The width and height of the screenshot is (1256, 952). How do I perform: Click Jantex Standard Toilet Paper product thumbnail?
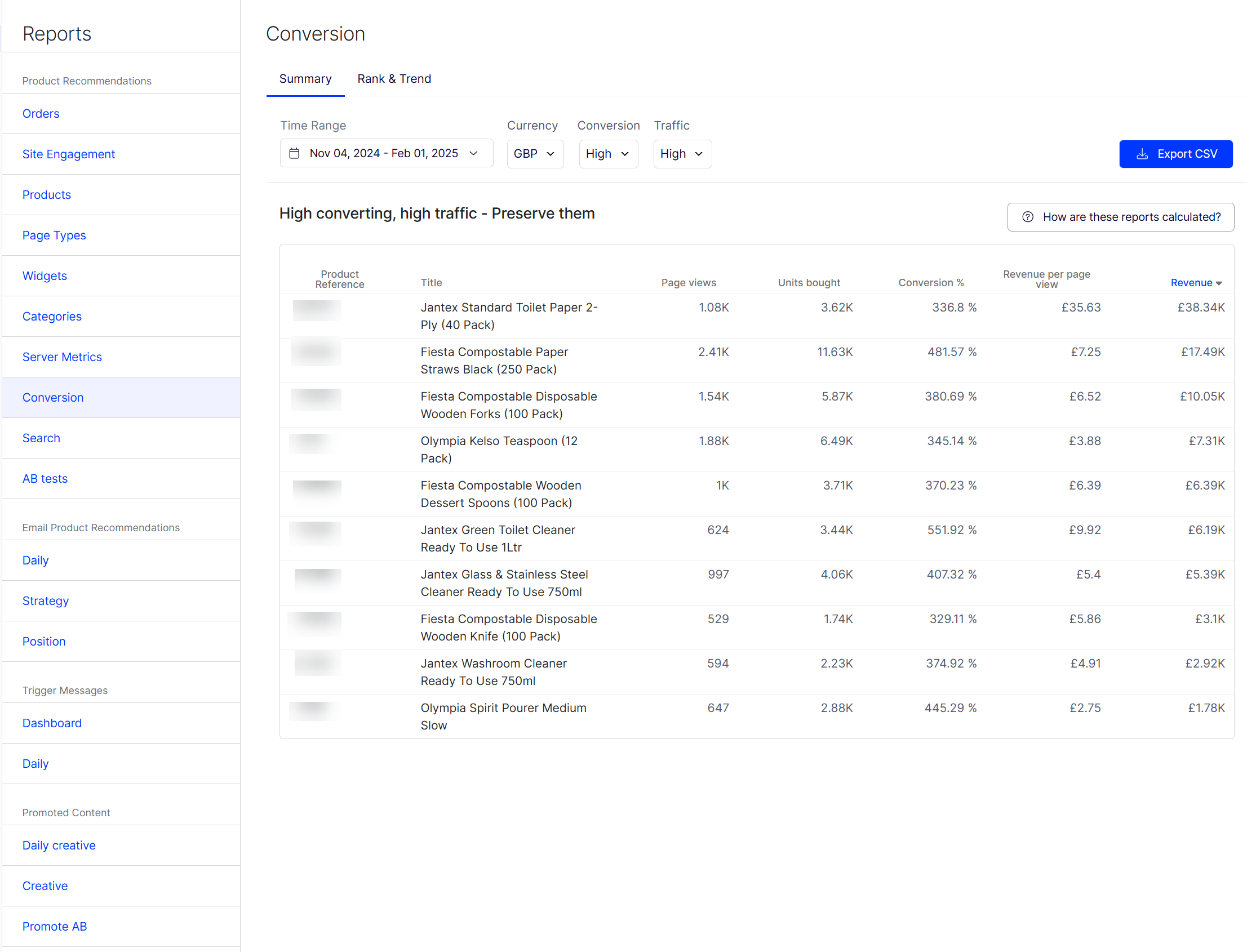point(316,310)
